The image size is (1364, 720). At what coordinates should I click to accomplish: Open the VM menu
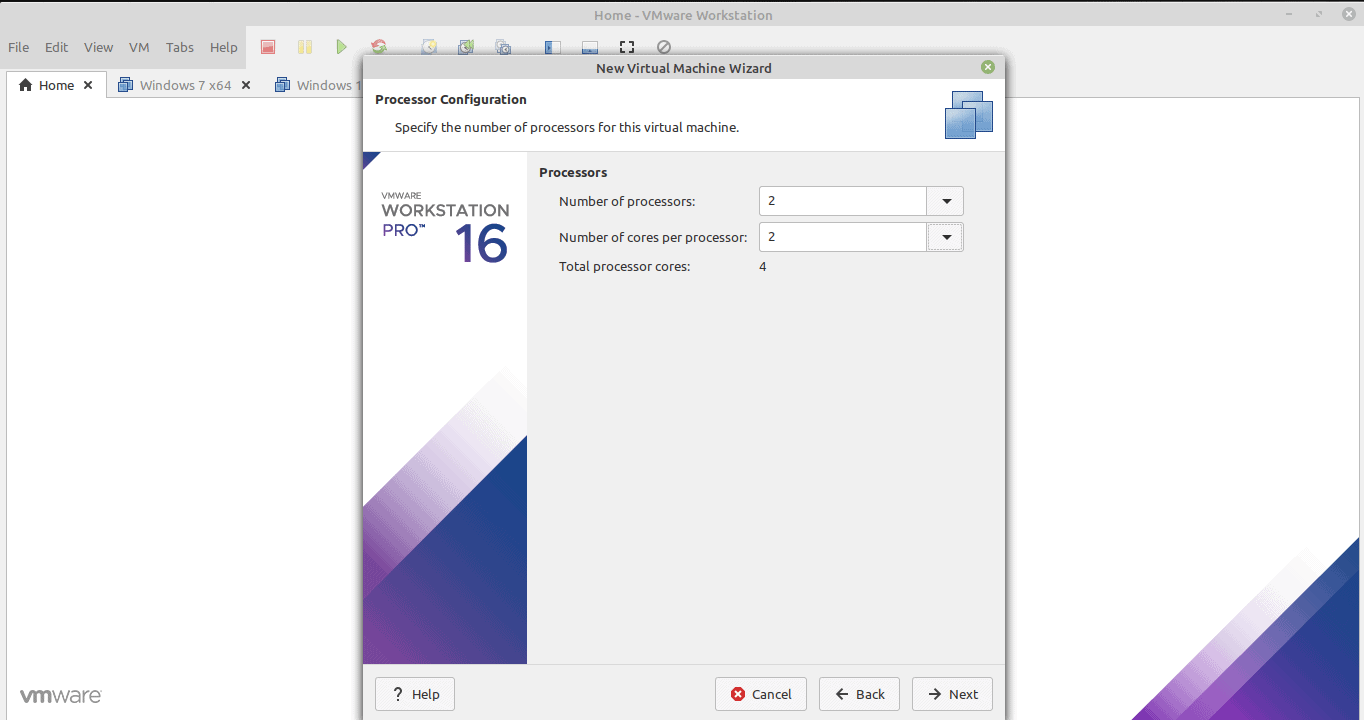[139, 47]
